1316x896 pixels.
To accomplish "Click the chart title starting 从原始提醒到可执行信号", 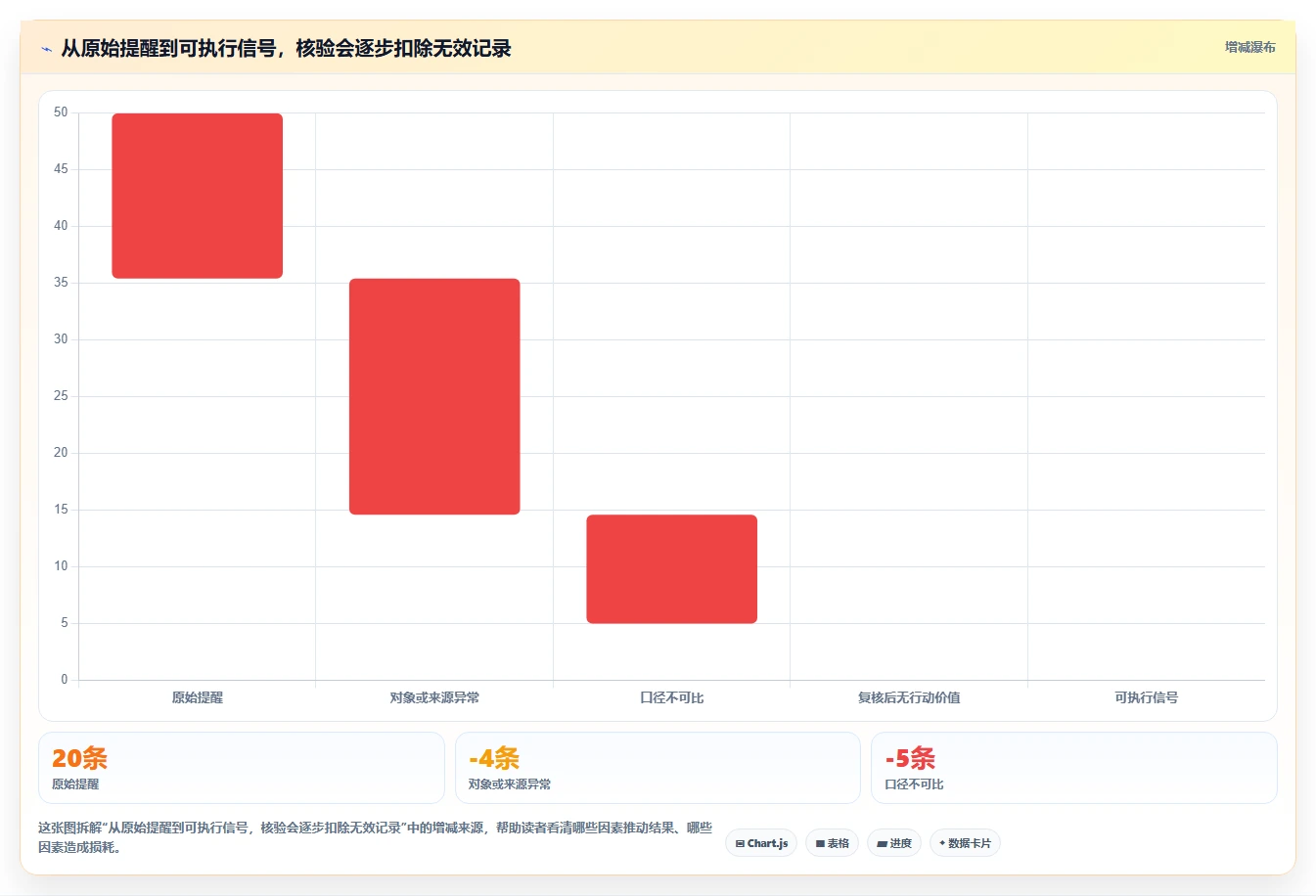I will [x=286, y=48].
